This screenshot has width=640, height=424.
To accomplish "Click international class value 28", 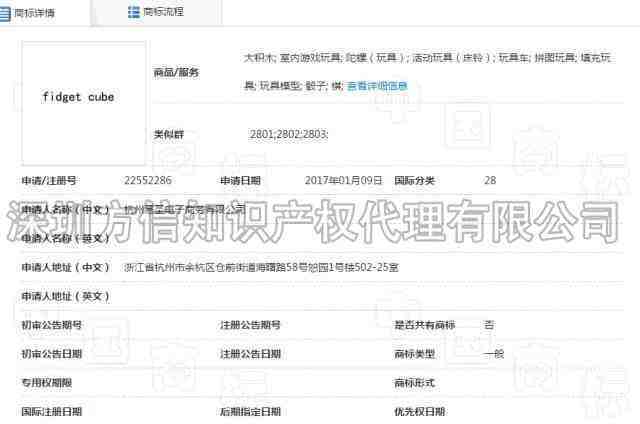I will (x=490, y=180).
